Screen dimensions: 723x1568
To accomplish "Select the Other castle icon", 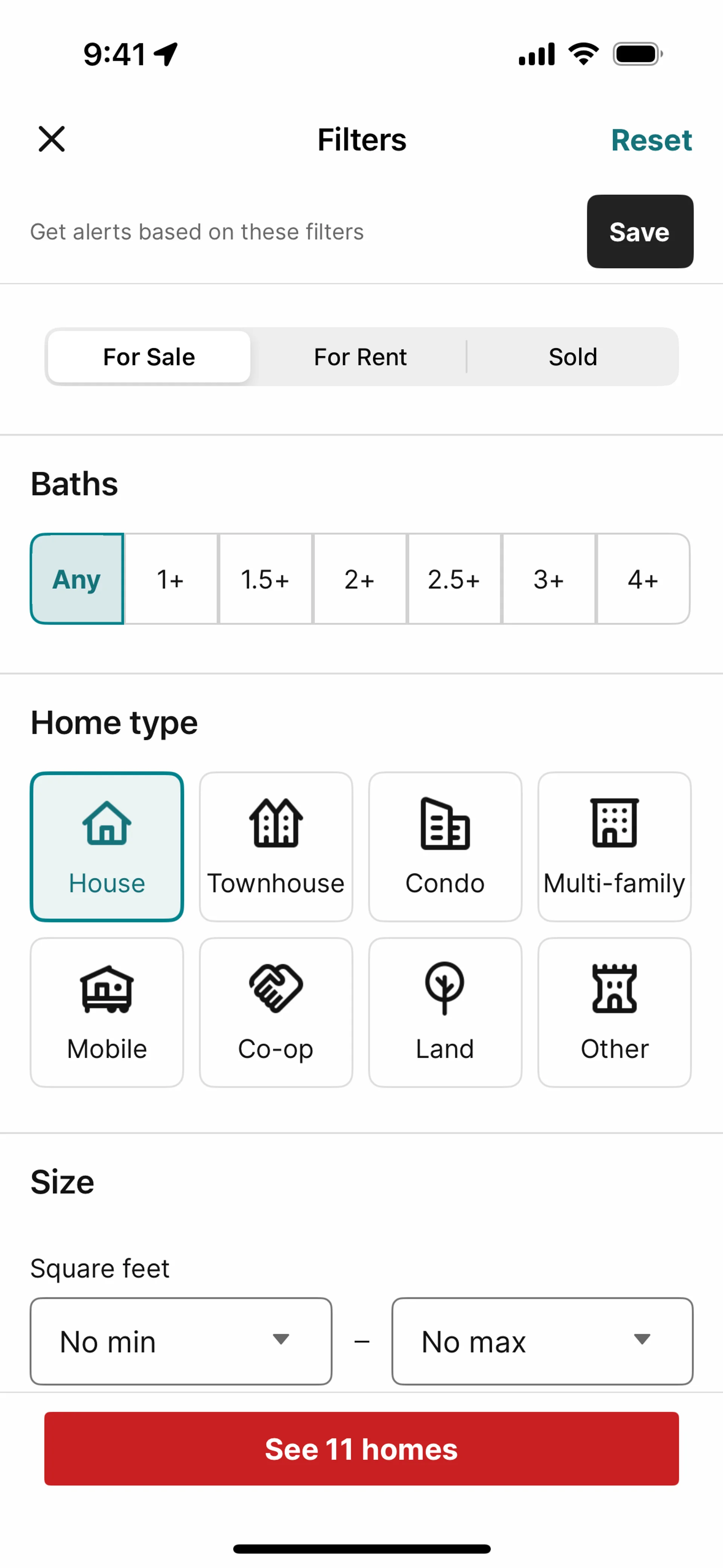I will (x=614, y=989).
